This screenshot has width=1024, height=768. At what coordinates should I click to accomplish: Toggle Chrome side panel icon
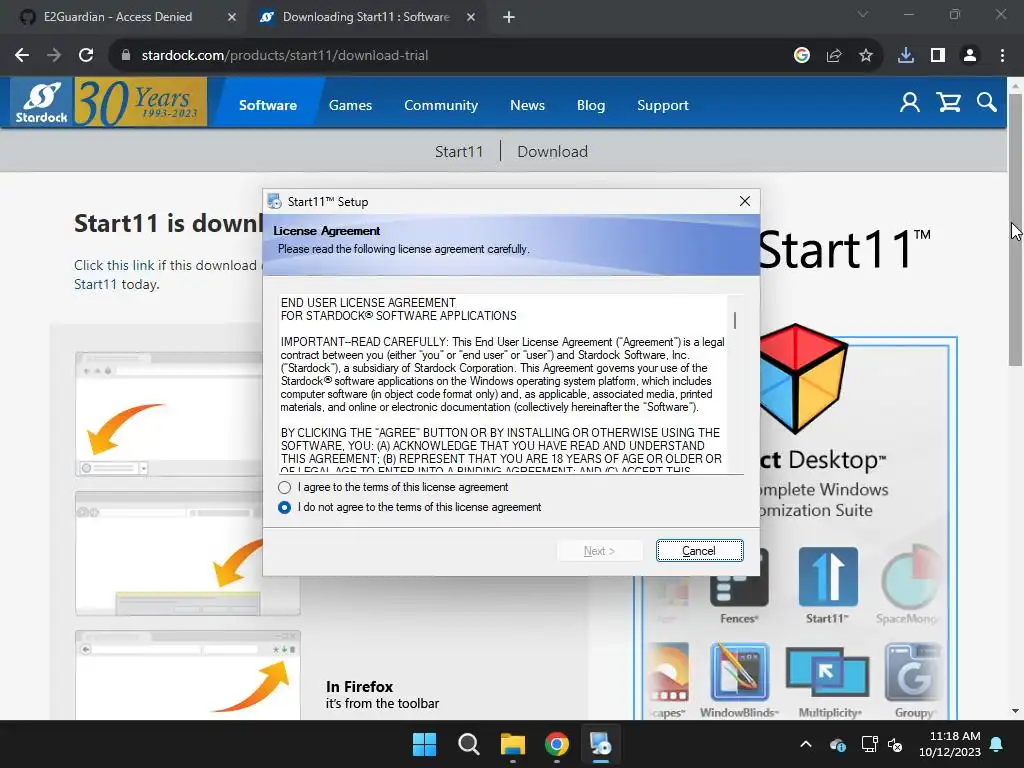938,56
